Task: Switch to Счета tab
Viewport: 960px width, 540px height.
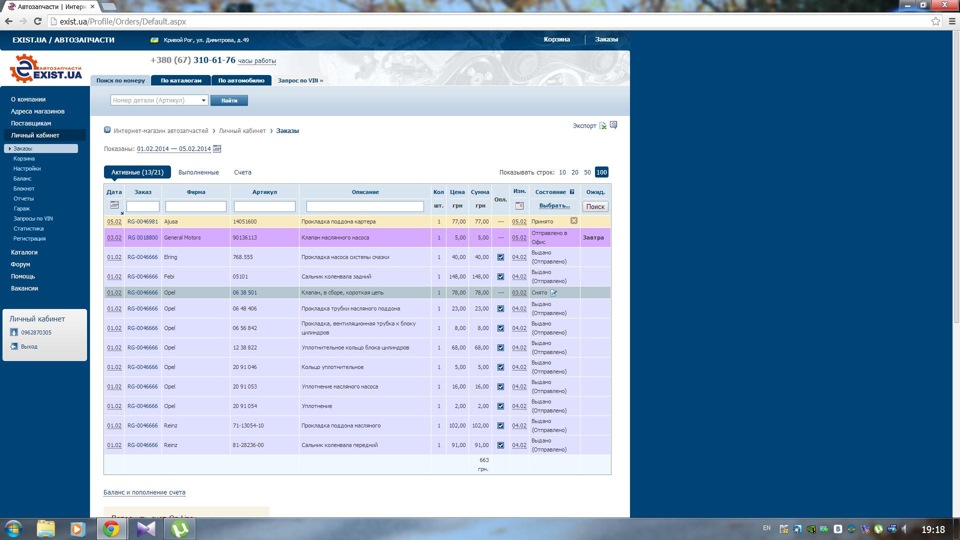Action: point(242,173)
